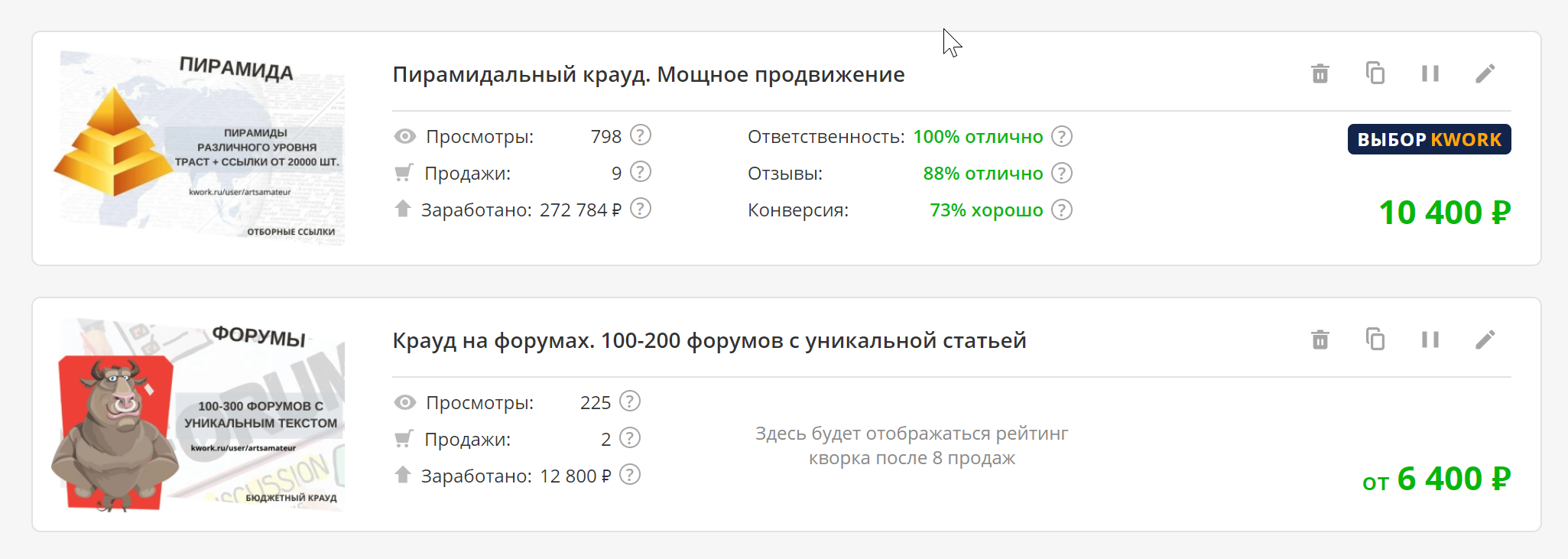
Task: Open Крауд на форумах title link
Action: (709, 341)
